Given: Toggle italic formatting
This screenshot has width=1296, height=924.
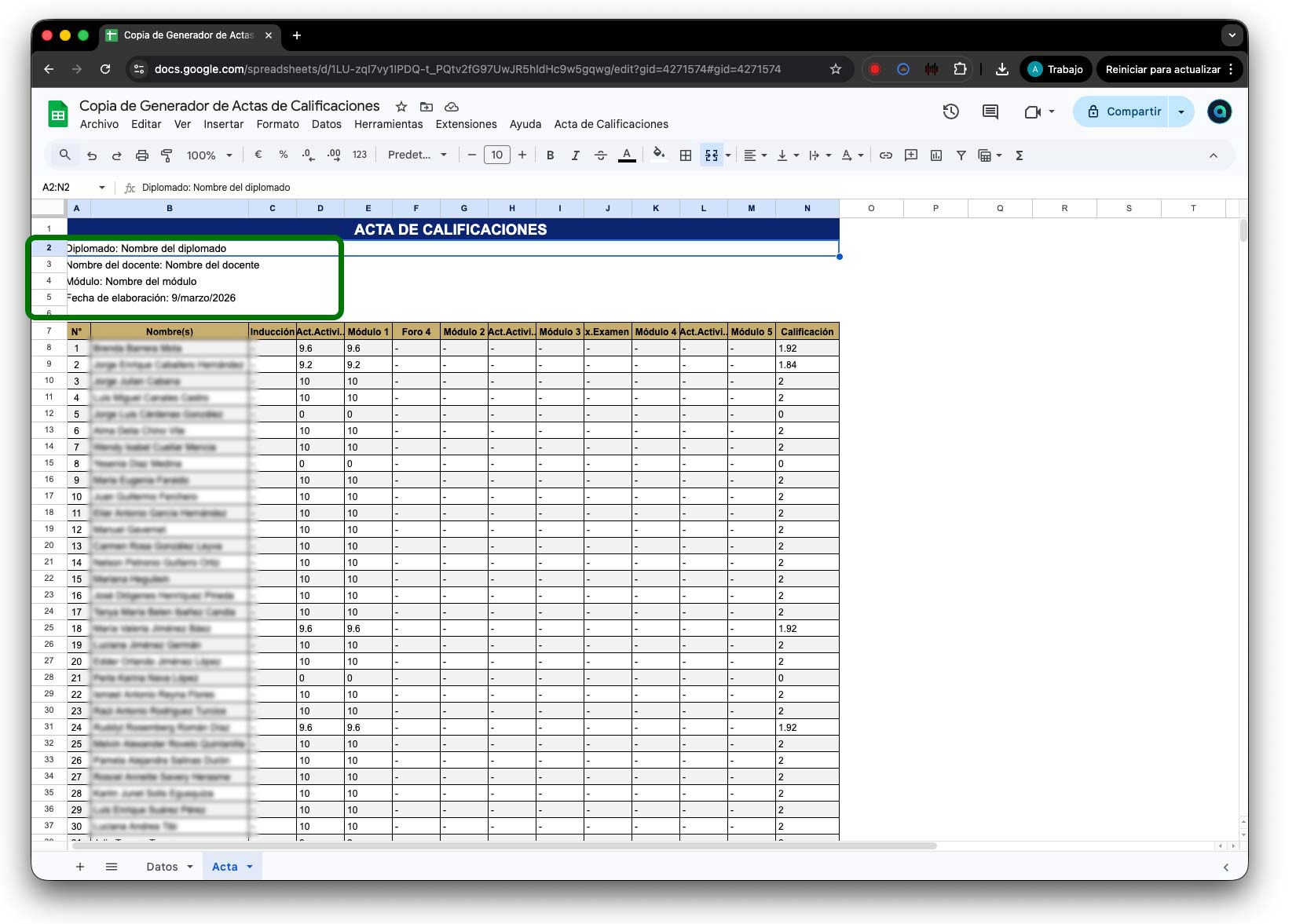Looking at the screenshot, I should (575, 155).
